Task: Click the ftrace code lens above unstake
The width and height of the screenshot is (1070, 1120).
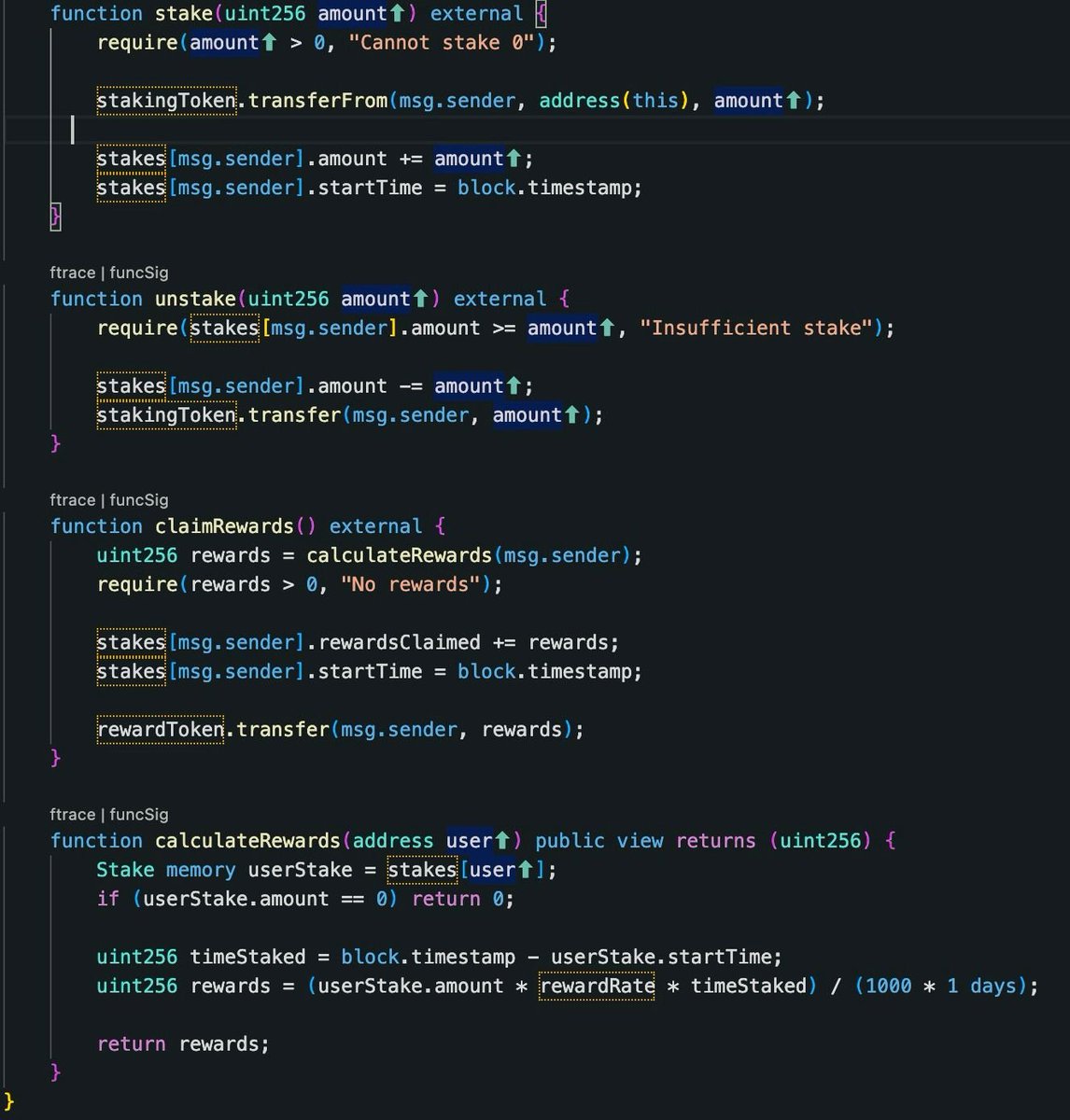Action: coord(73,273)
